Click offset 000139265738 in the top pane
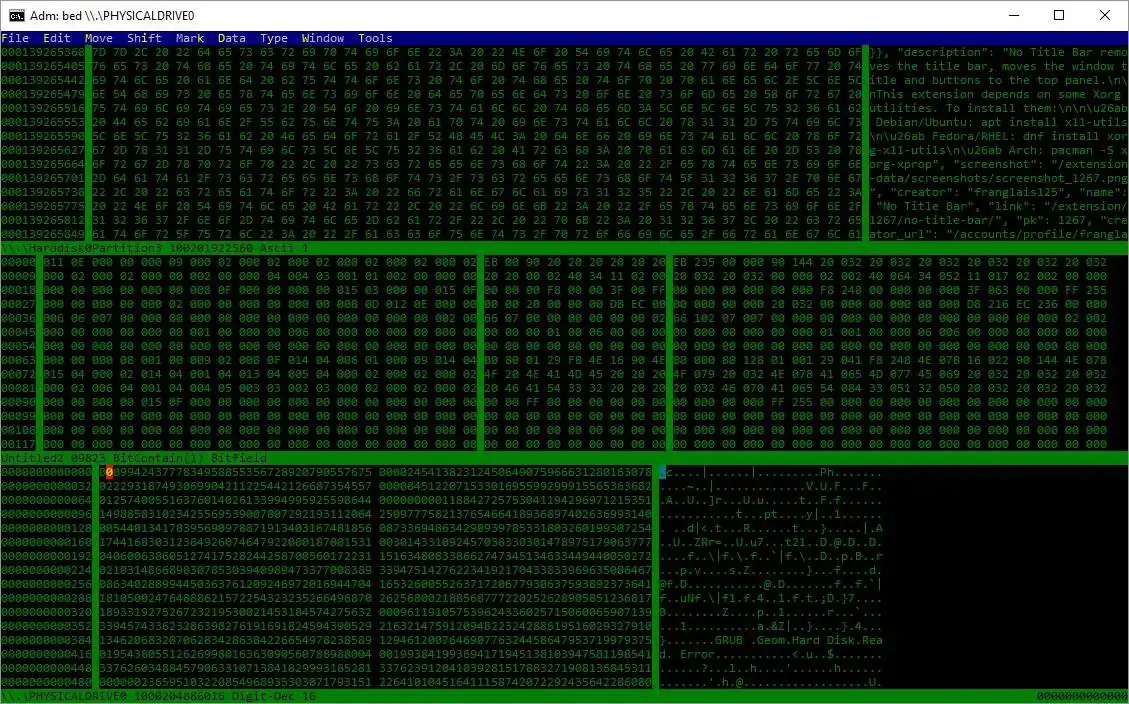 (x=43, y=192)
